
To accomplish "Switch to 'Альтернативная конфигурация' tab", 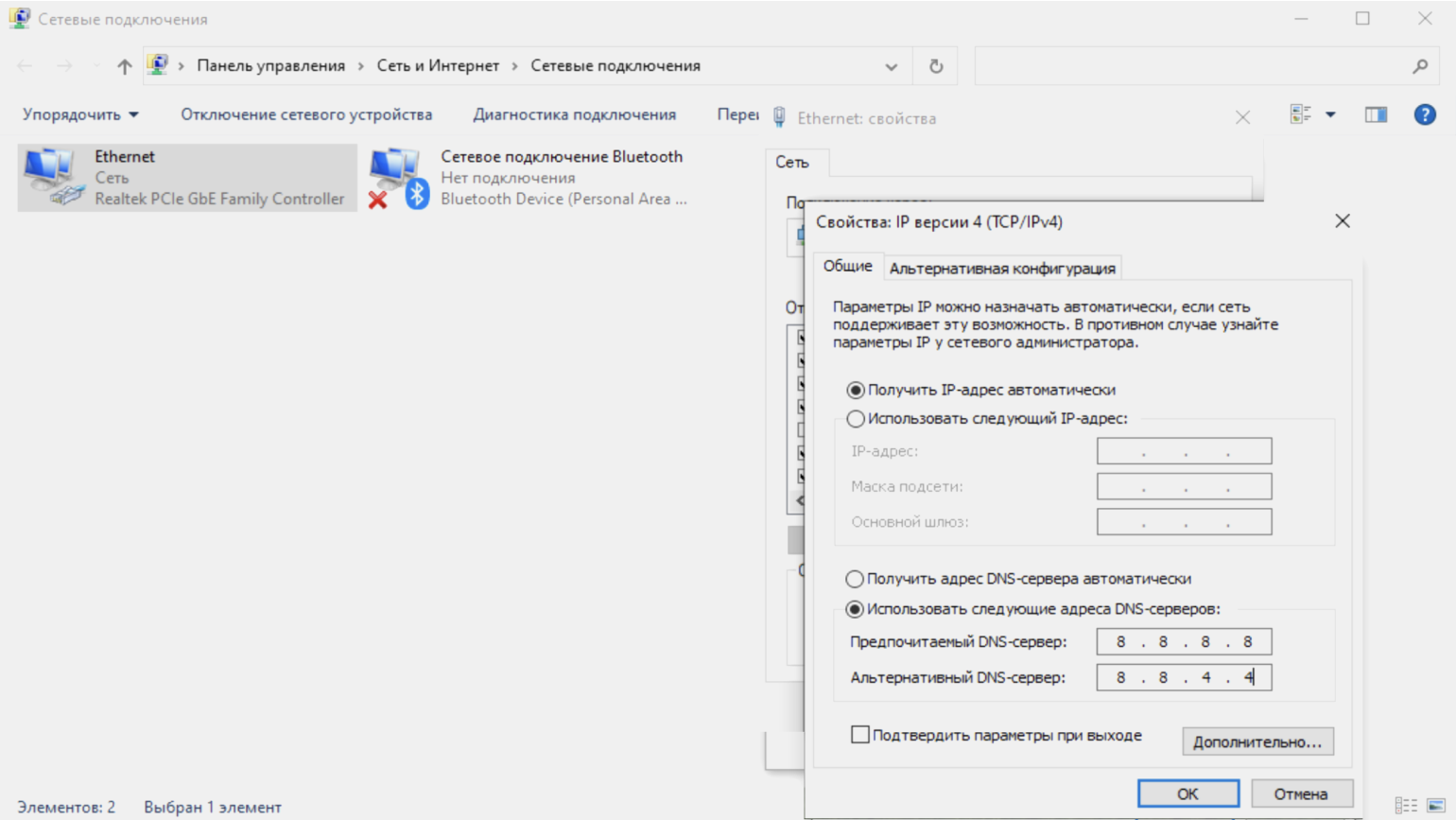I will [x=1001, y=269].
